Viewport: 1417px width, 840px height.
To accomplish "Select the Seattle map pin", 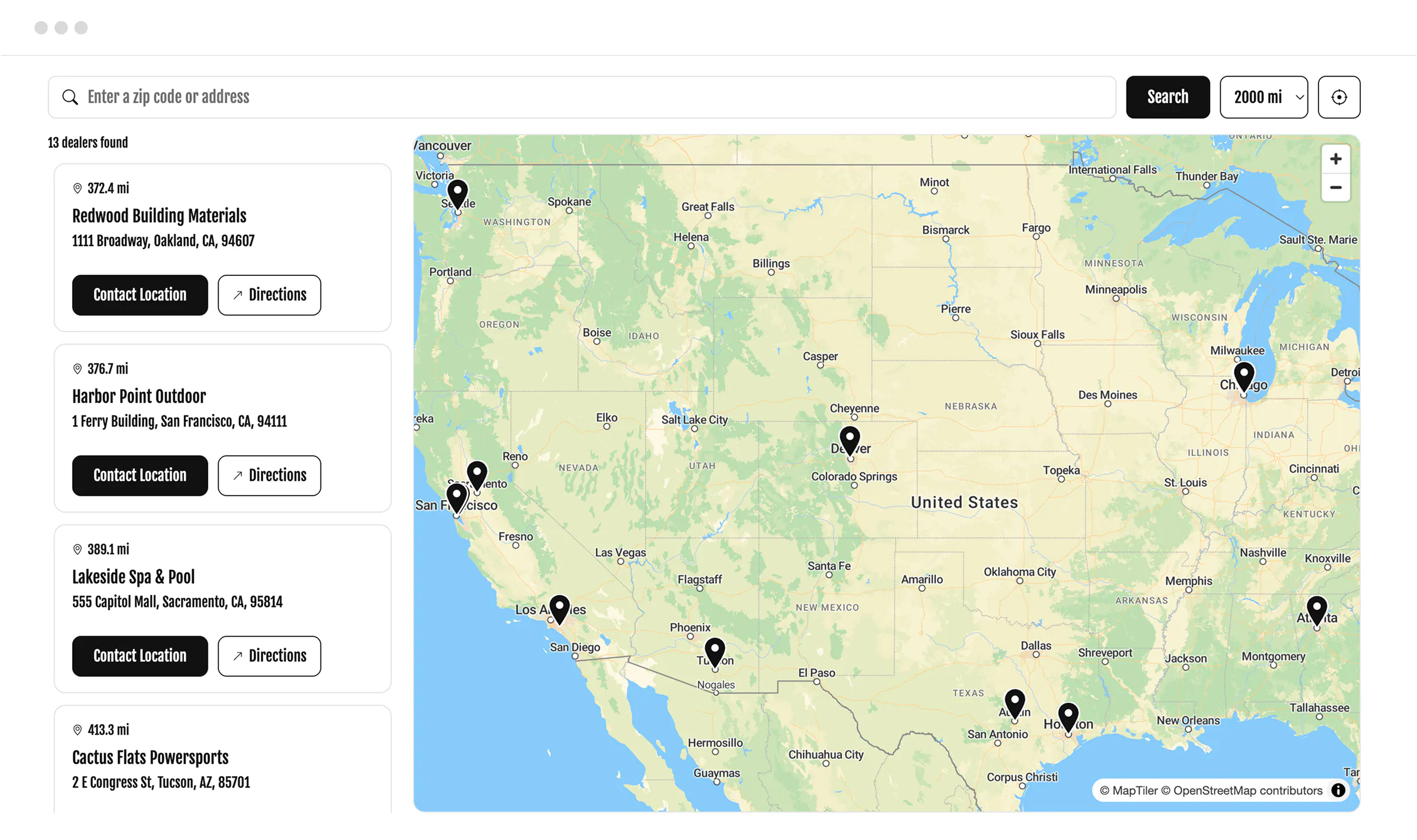I will (x=458, y=194).
